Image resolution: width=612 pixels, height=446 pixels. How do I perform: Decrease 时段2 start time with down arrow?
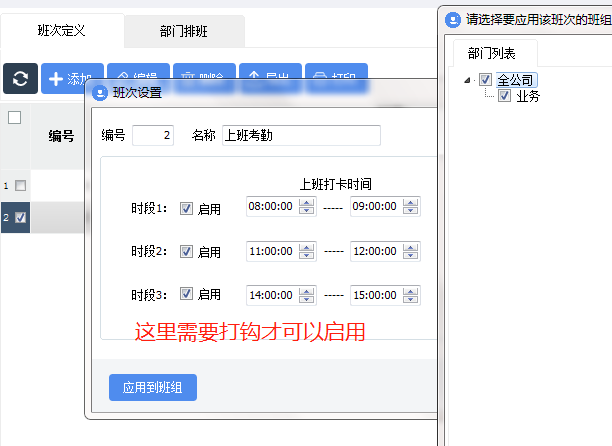click(306, 255)
